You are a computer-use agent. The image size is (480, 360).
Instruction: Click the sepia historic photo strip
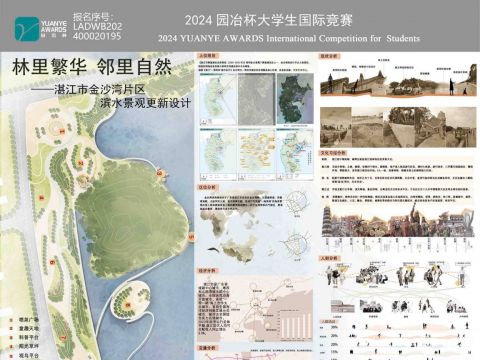click(x=398, y=127)
